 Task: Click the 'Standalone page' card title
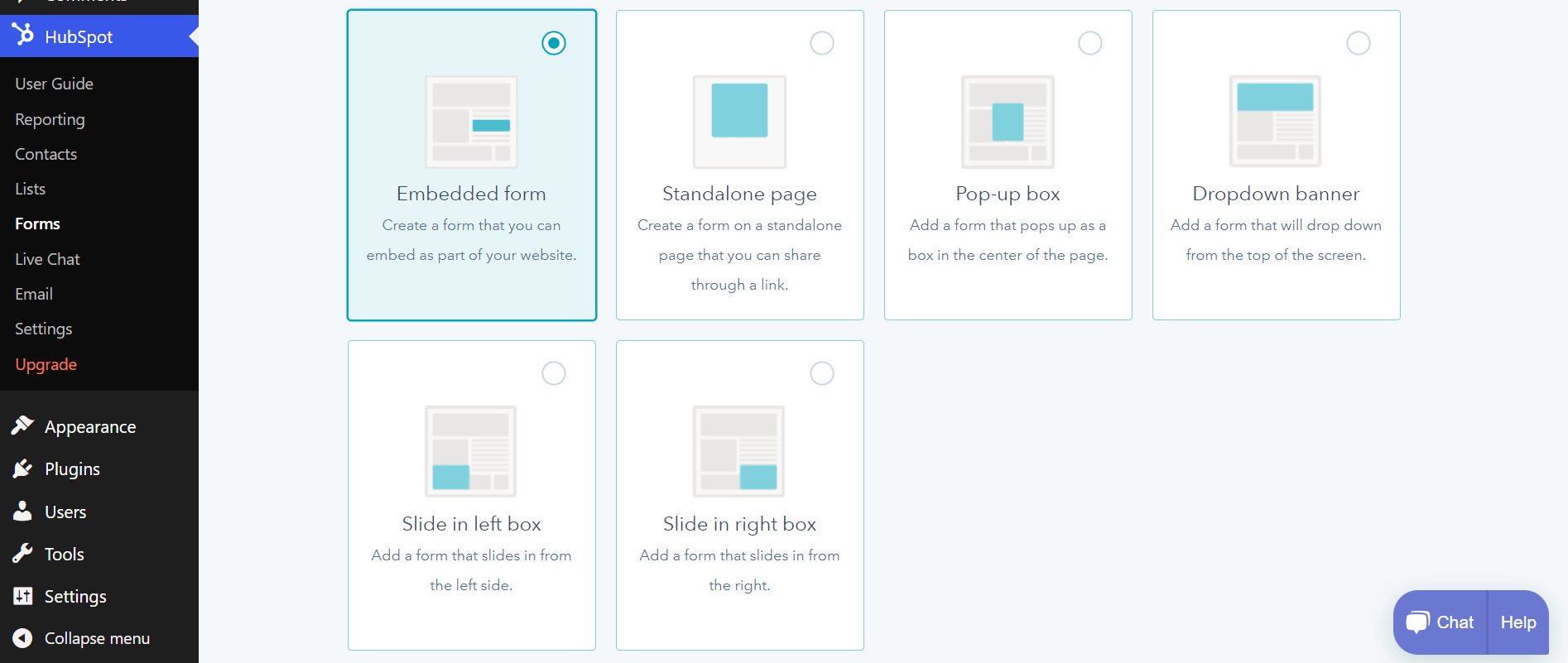[739, 195]
